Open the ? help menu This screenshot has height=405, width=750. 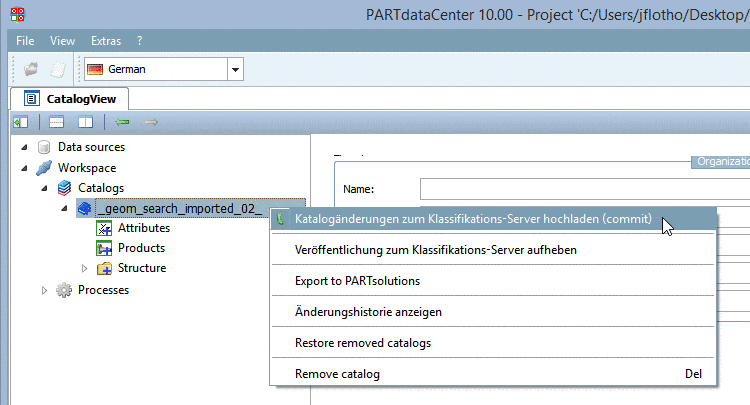[x=139, y=41]
